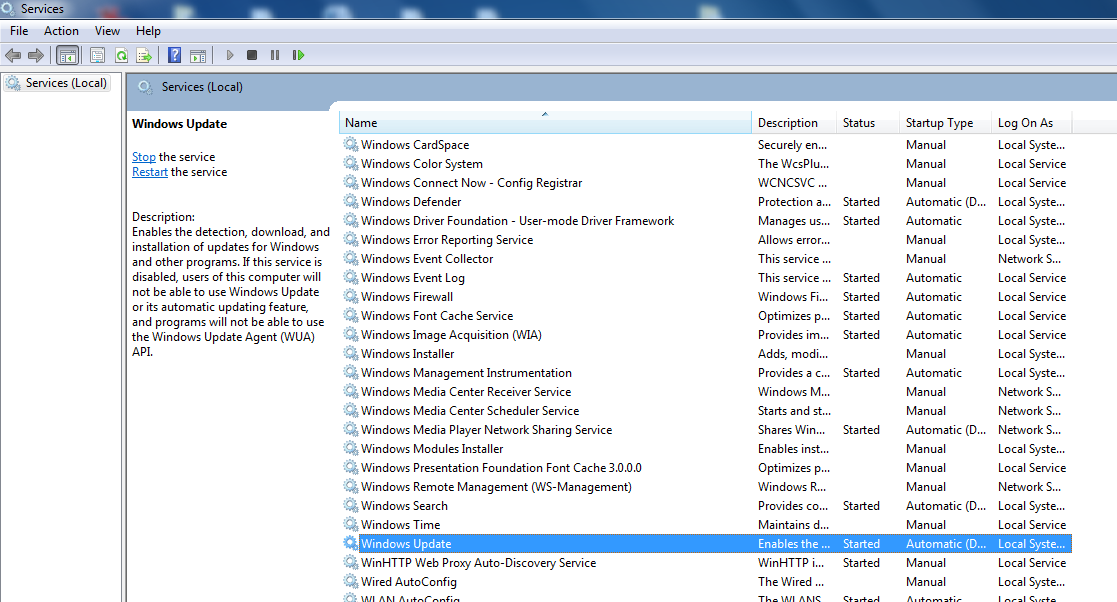This screenshot has width=1117, height=602.
Task: Sort services by the Name column header
Action: [545, 123]
